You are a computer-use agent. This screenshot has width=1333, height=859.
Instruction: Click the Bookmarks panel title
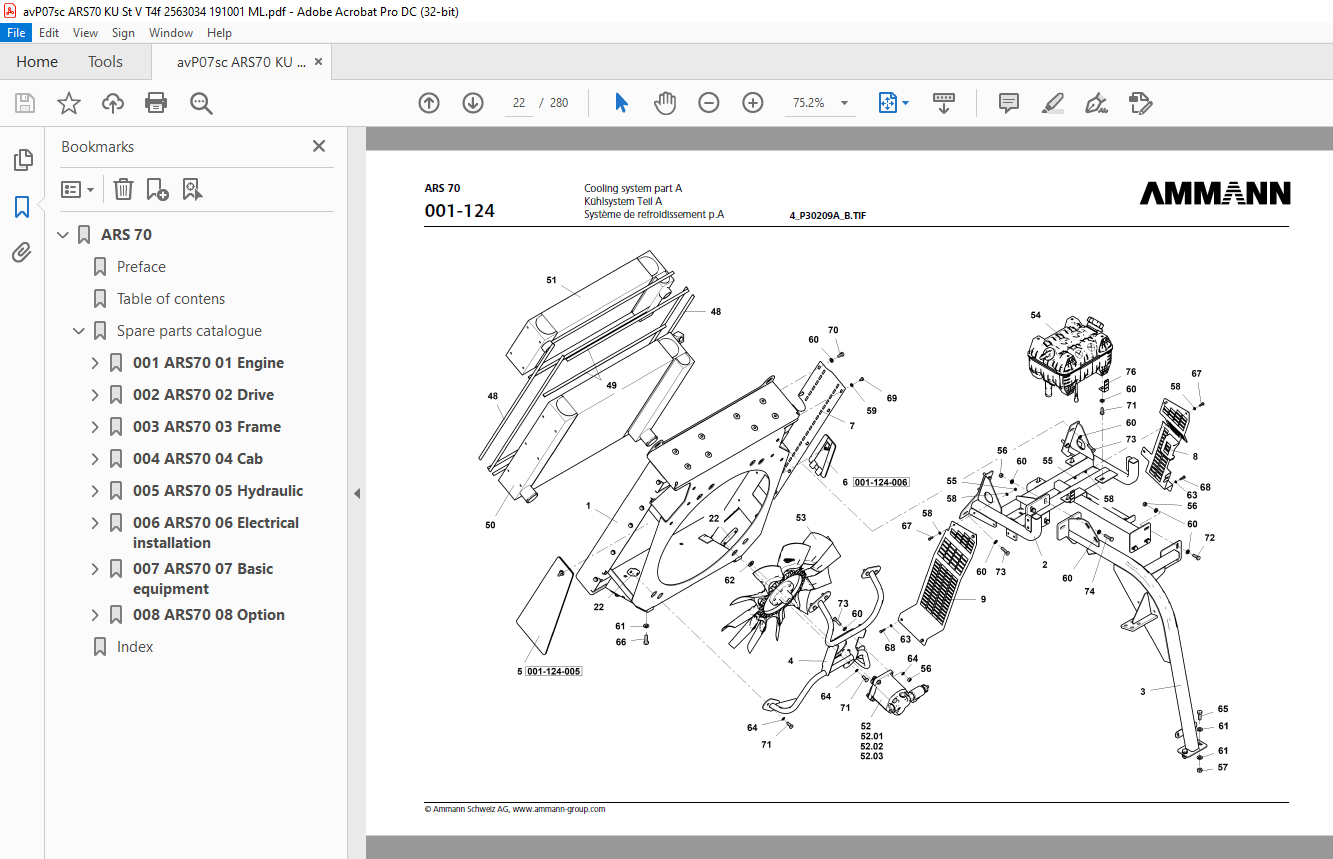coord(97,147)
